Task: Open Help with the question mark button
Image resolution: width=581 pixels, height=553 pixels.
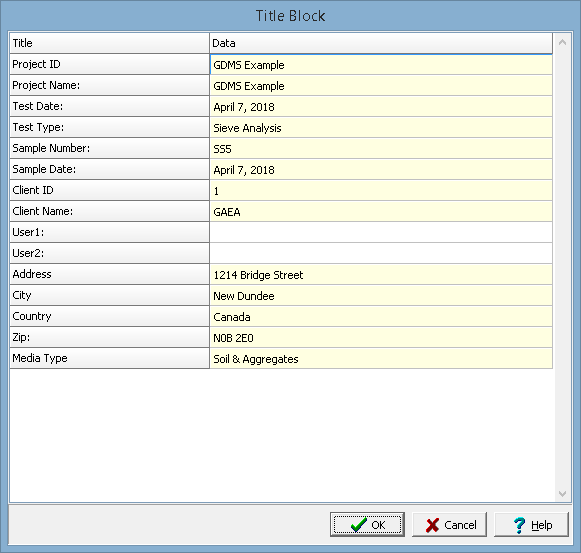Action: [531, 524]
